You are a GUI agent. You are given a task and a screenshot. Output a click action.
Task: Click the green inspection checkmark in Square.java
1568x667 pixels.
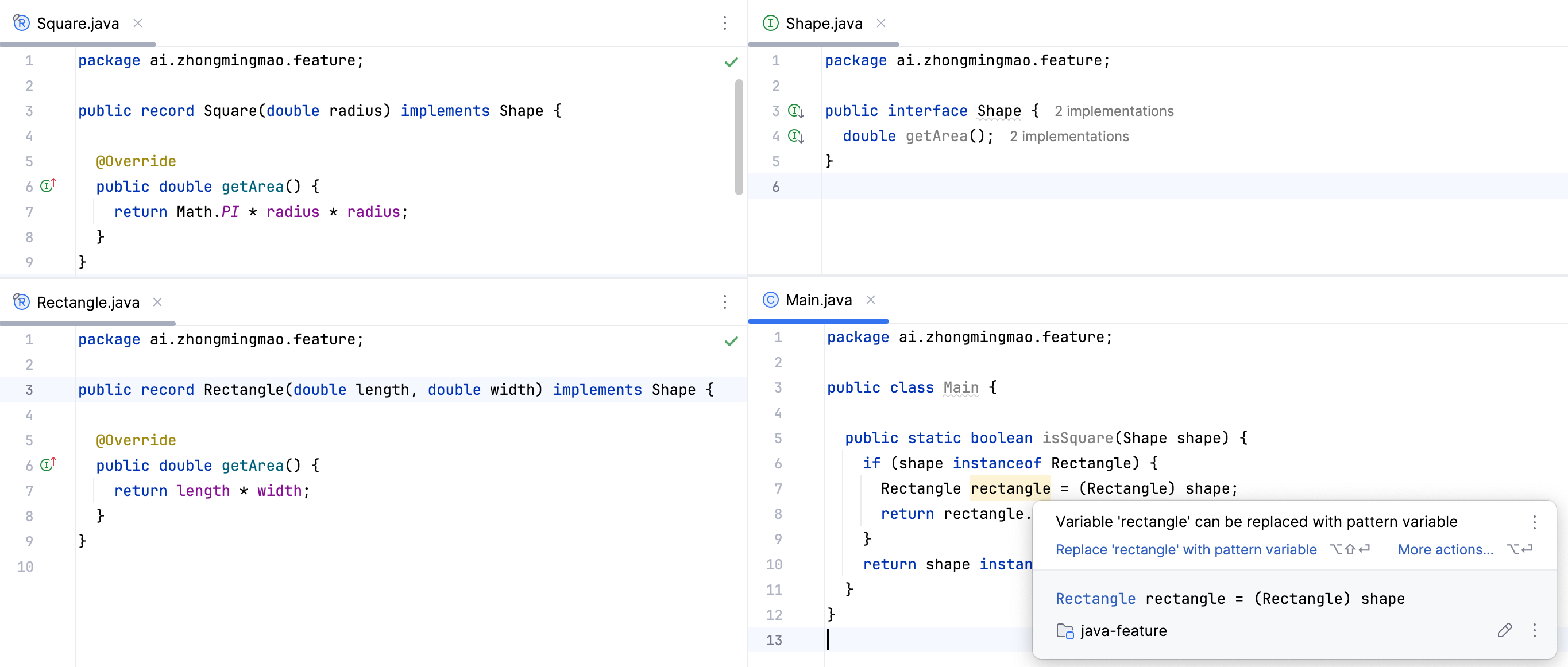pos(731,61)
